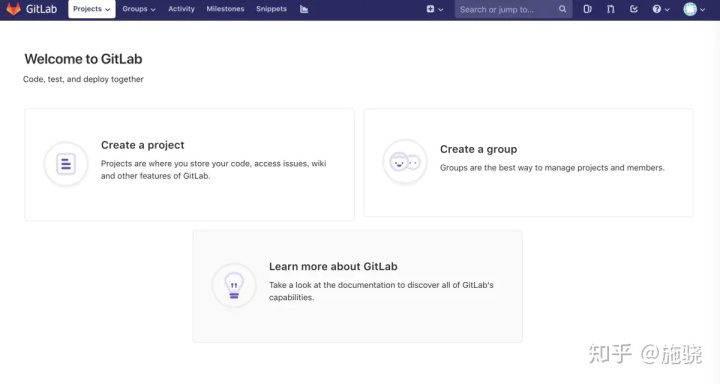Click the 'Take a look at the documentation' text
Screen dimensions: 720x384
click(x=381, y=291)
